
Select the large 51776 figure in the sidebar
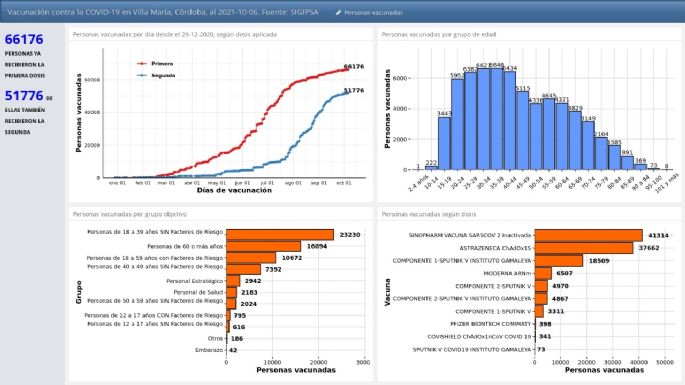point(24,96)
